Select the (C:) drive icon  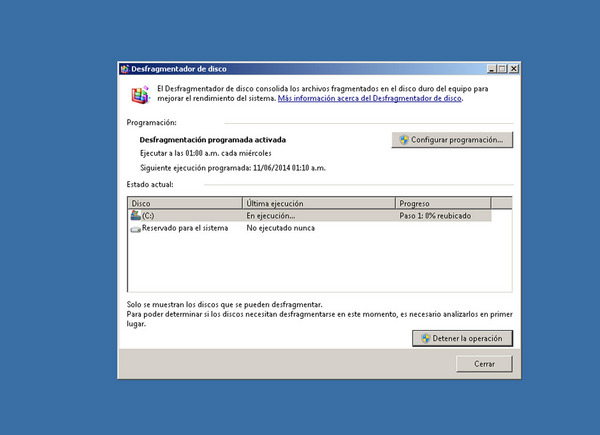coord(135,215)
